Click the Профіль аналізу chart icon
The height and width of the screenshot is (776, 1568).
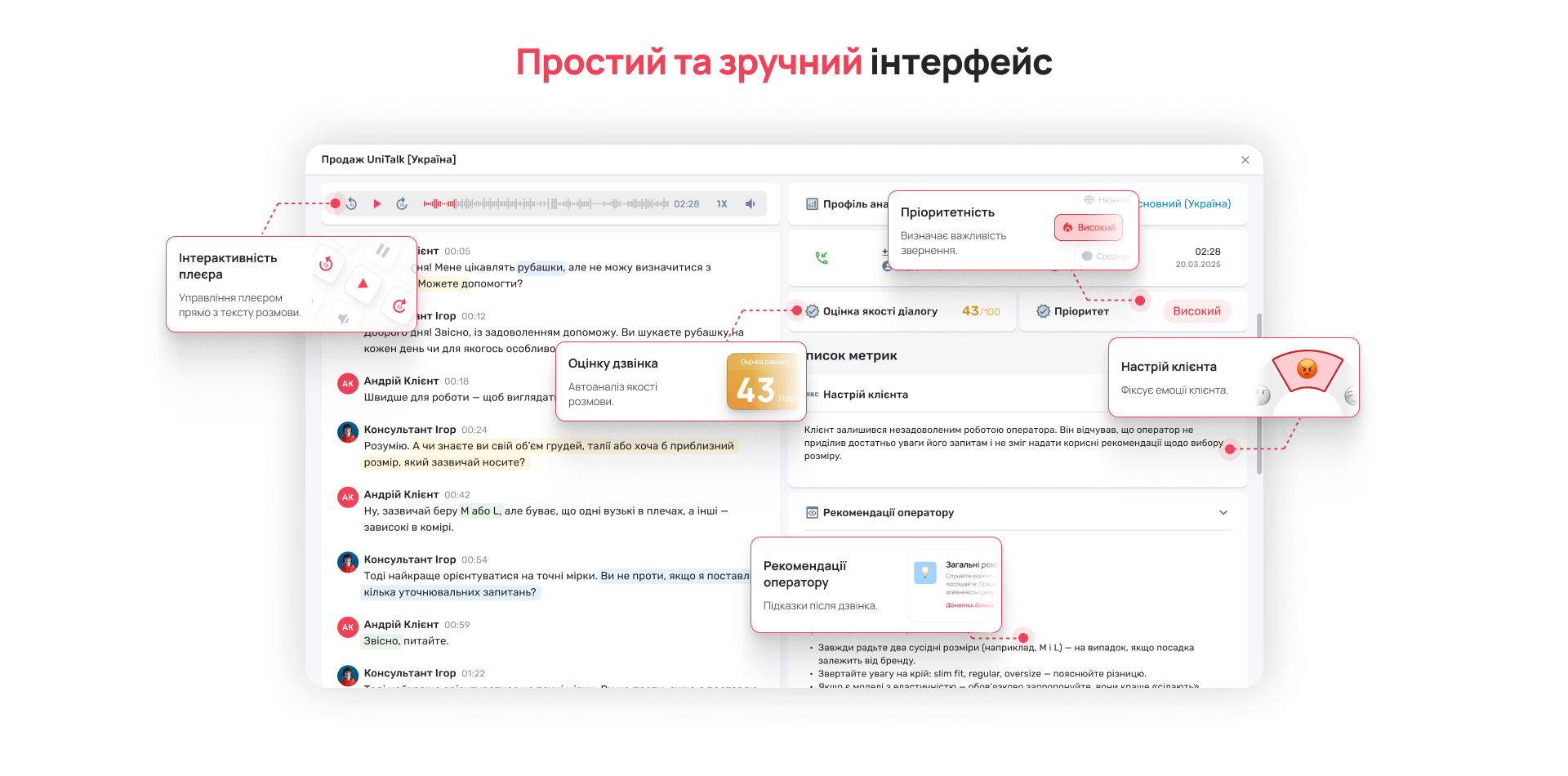tap(812, 204)
